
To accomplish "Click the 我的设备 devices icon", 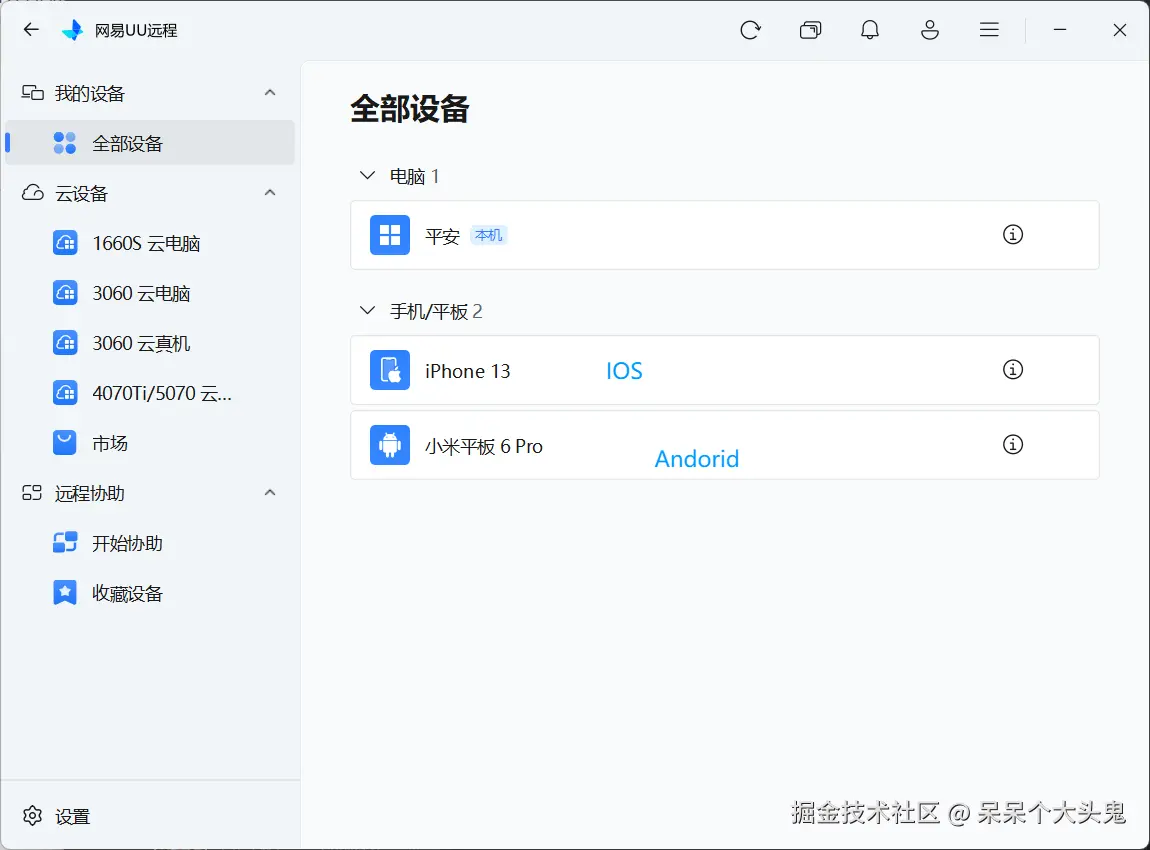I will pyautogui.click(x=32, y=92).
